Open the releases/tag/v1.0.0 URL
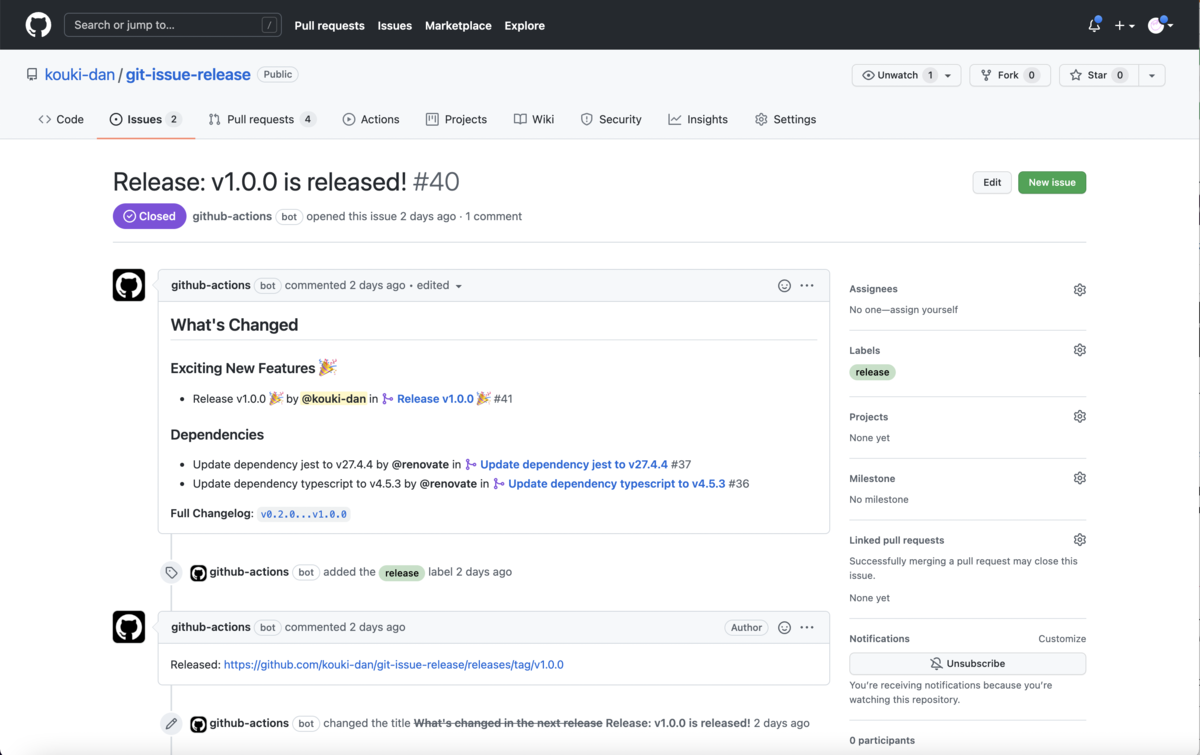The image size is (1200, 755). pyautogui.click(x=394, y=664)
